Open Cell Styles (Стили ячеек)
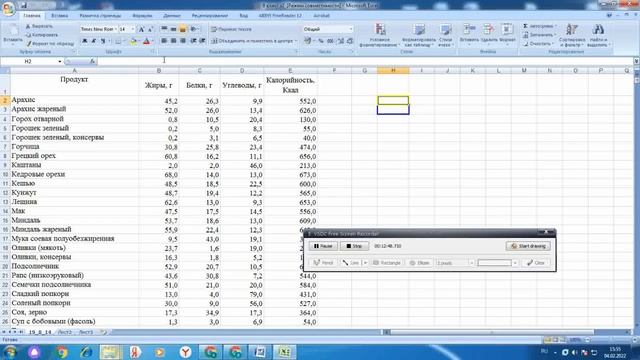This screenshot has width=640, height=360. click(x=446, y=35)
